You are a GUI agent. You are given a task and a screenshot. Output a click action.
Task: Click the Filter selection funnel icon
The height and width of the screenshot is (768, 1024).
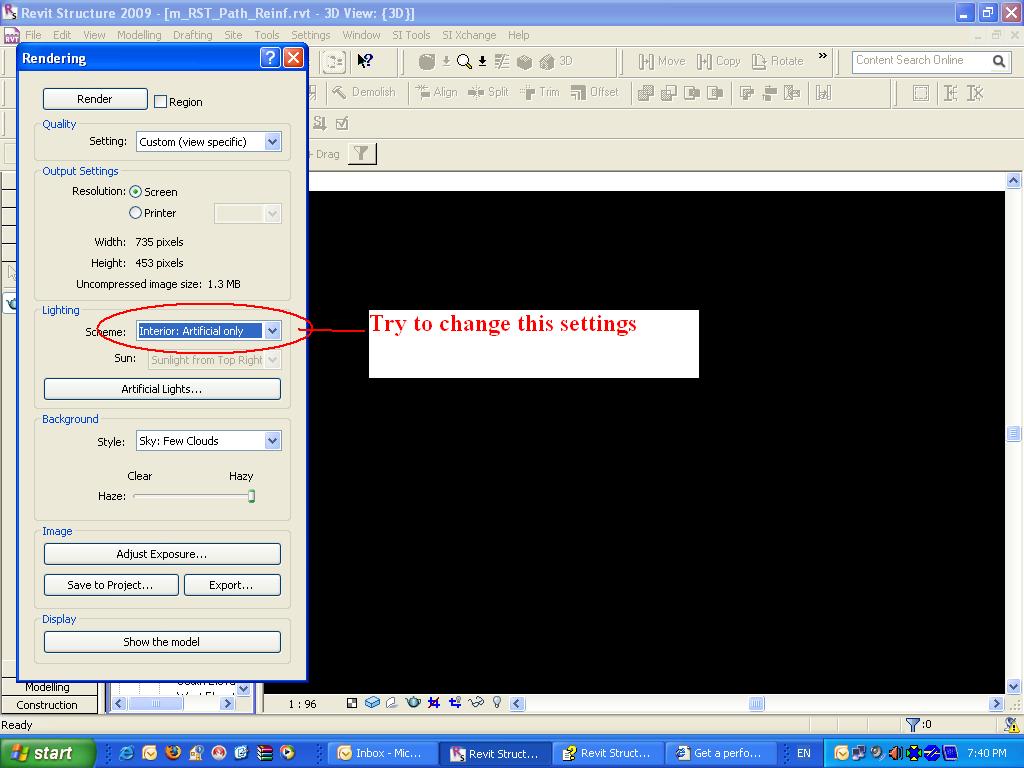(x=362, y=154)
